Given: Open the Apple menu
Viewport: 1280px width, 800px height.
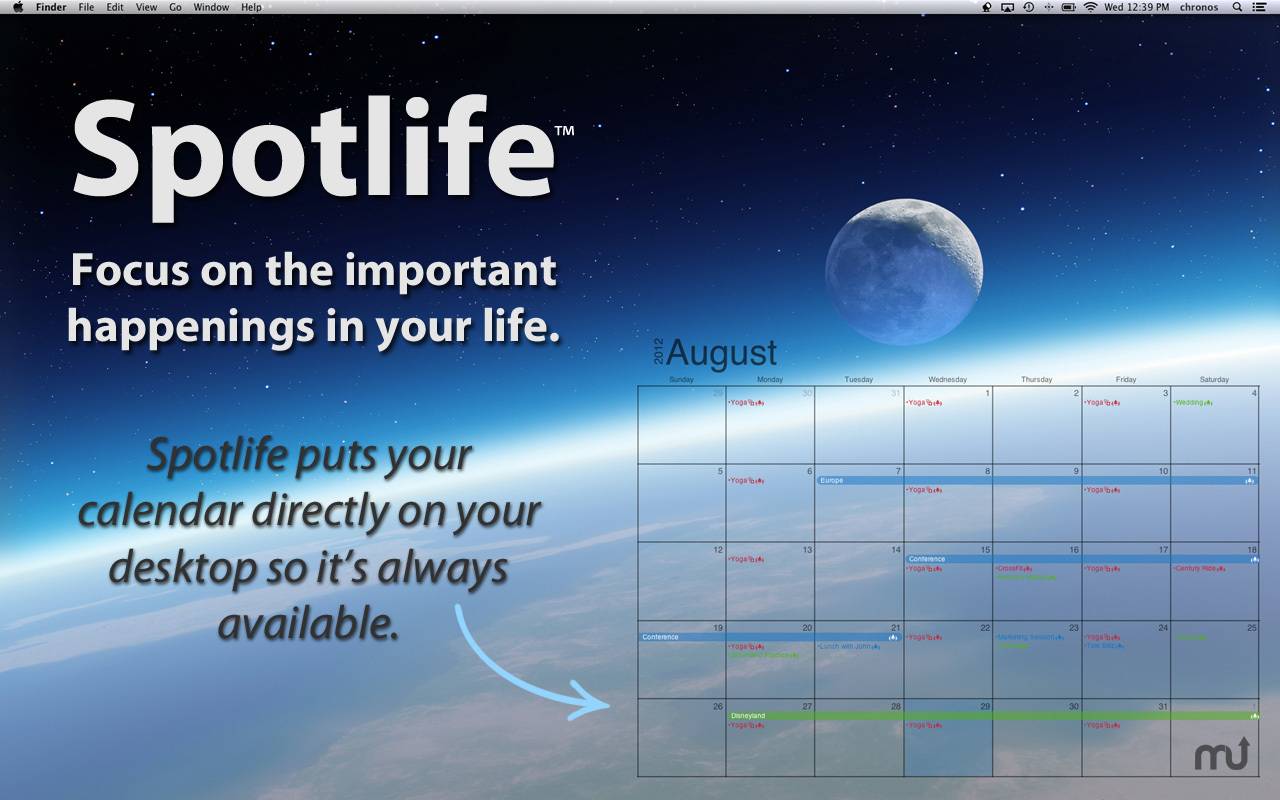Looking at the screenshot, I should tap(17, 7).
